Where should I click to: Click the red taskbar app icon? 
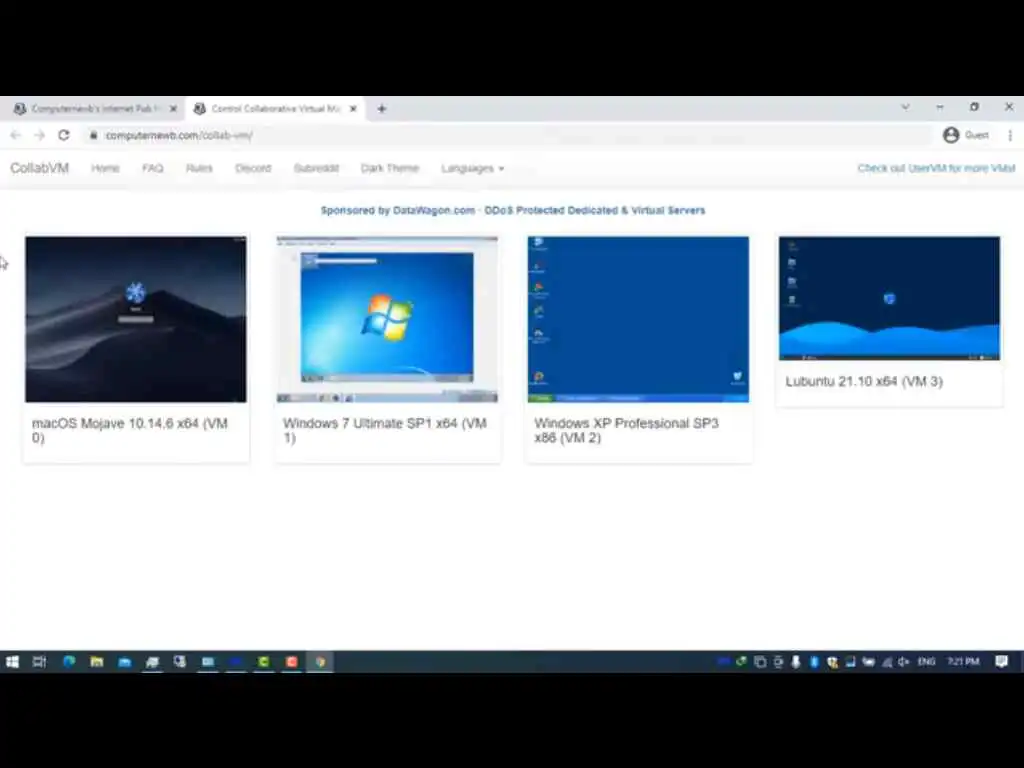click(292, 662)
